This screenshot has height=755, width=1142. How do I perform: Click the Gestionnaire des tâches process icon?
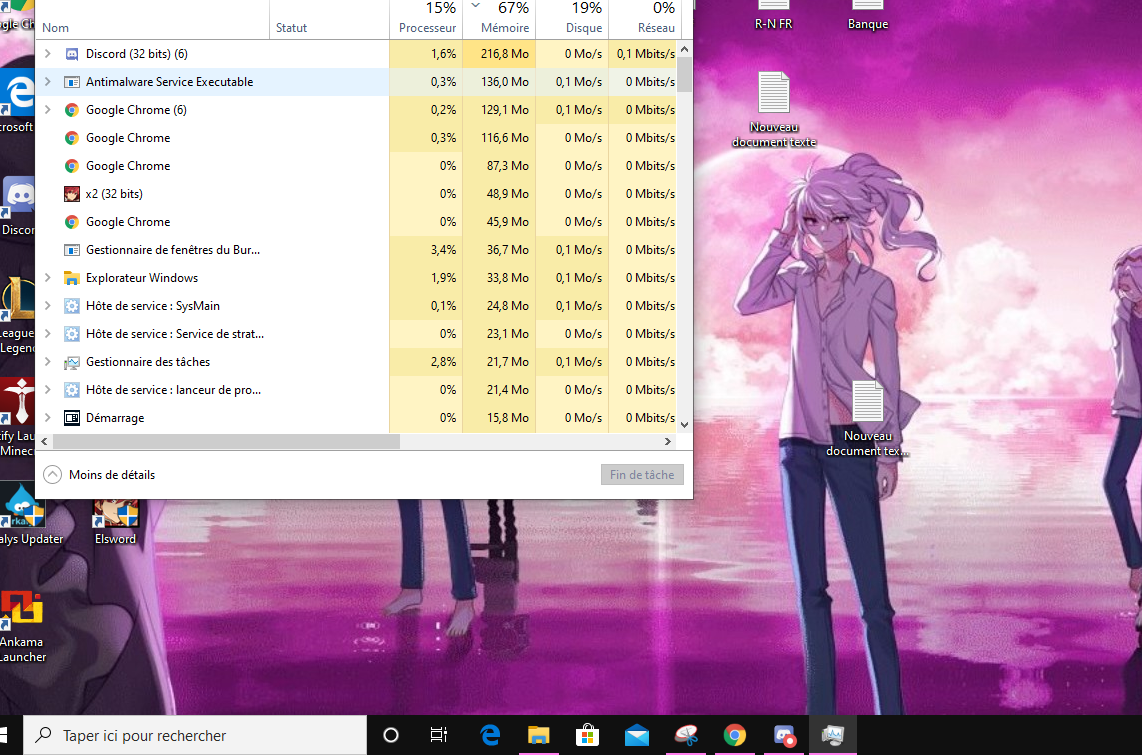[71, 362]
